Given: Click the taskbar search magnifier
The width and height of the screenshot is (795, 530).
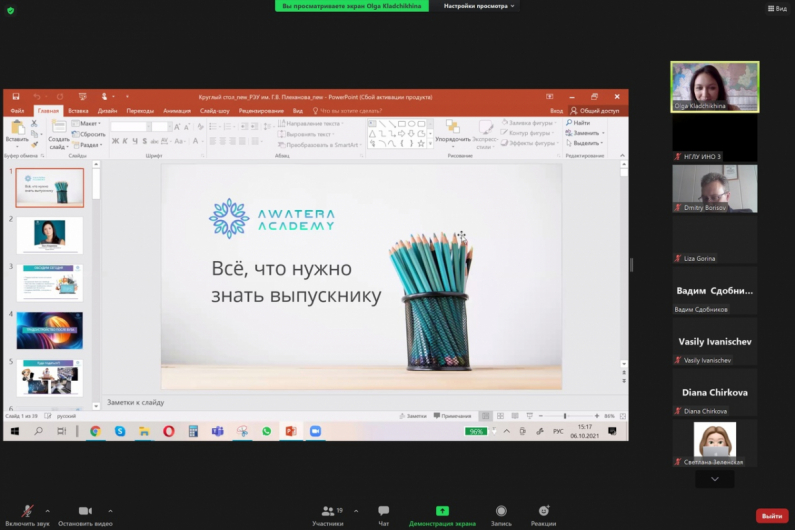Looking at the screenshot, I should 39,431.
